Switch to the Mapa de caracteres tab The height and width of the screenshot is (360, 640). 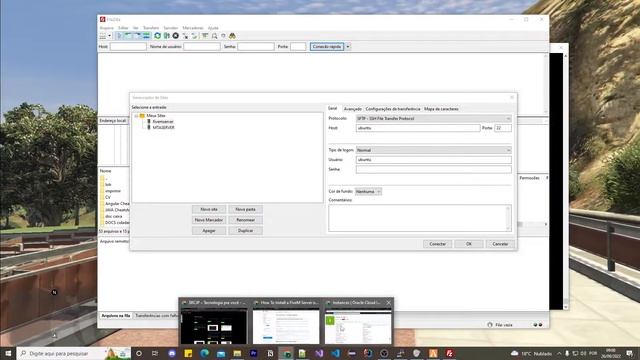(441, 109)
